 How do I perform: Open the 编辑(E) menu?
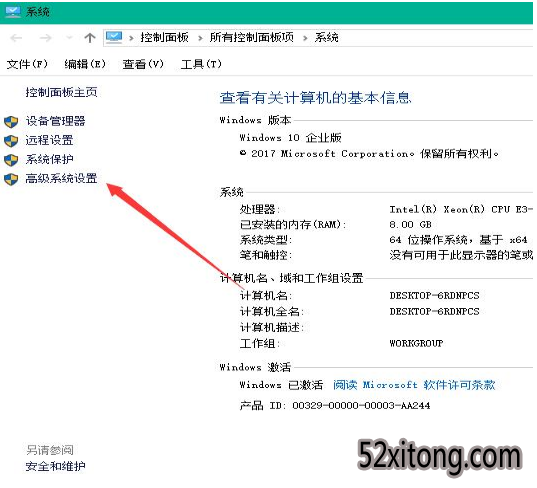tap(85, 64)
